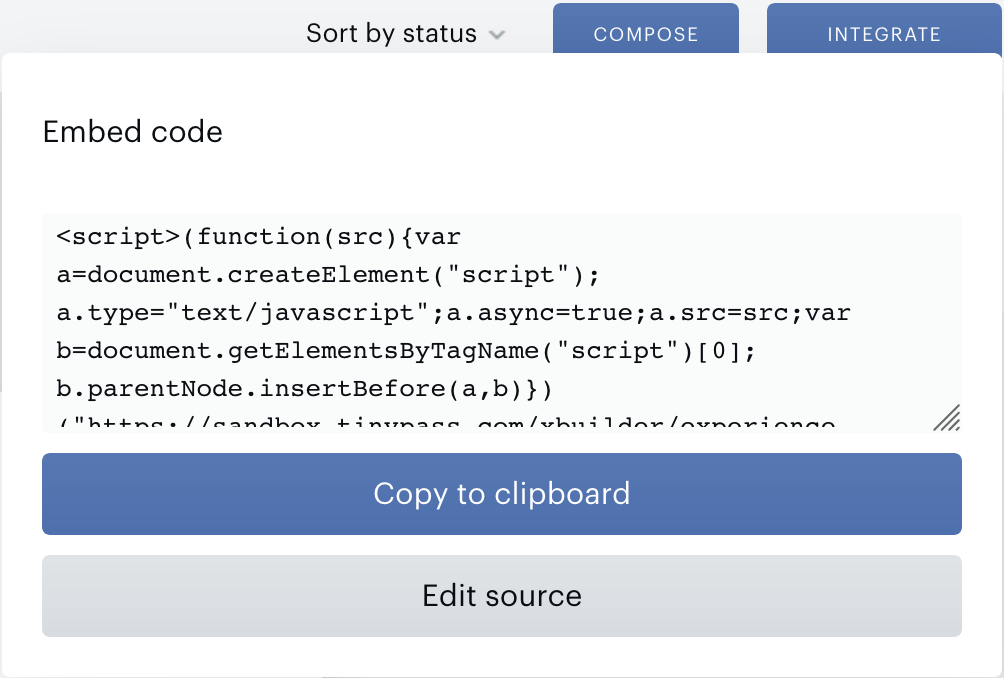This screenshot has width=1004, height=678.
Task: Click the Copy to clipboard button
Action: click(502, 494)
